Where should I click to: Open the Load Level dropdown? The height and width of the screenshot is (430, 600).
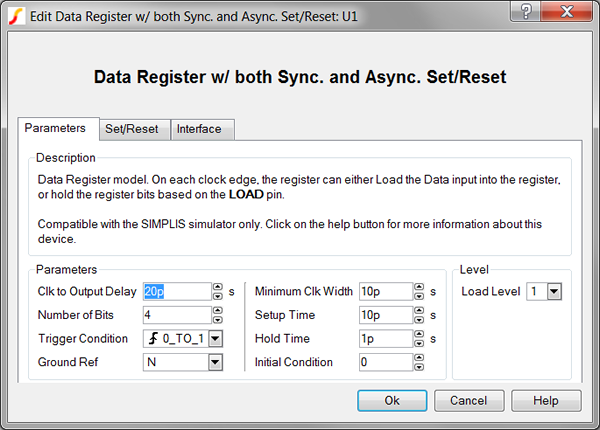554,292
